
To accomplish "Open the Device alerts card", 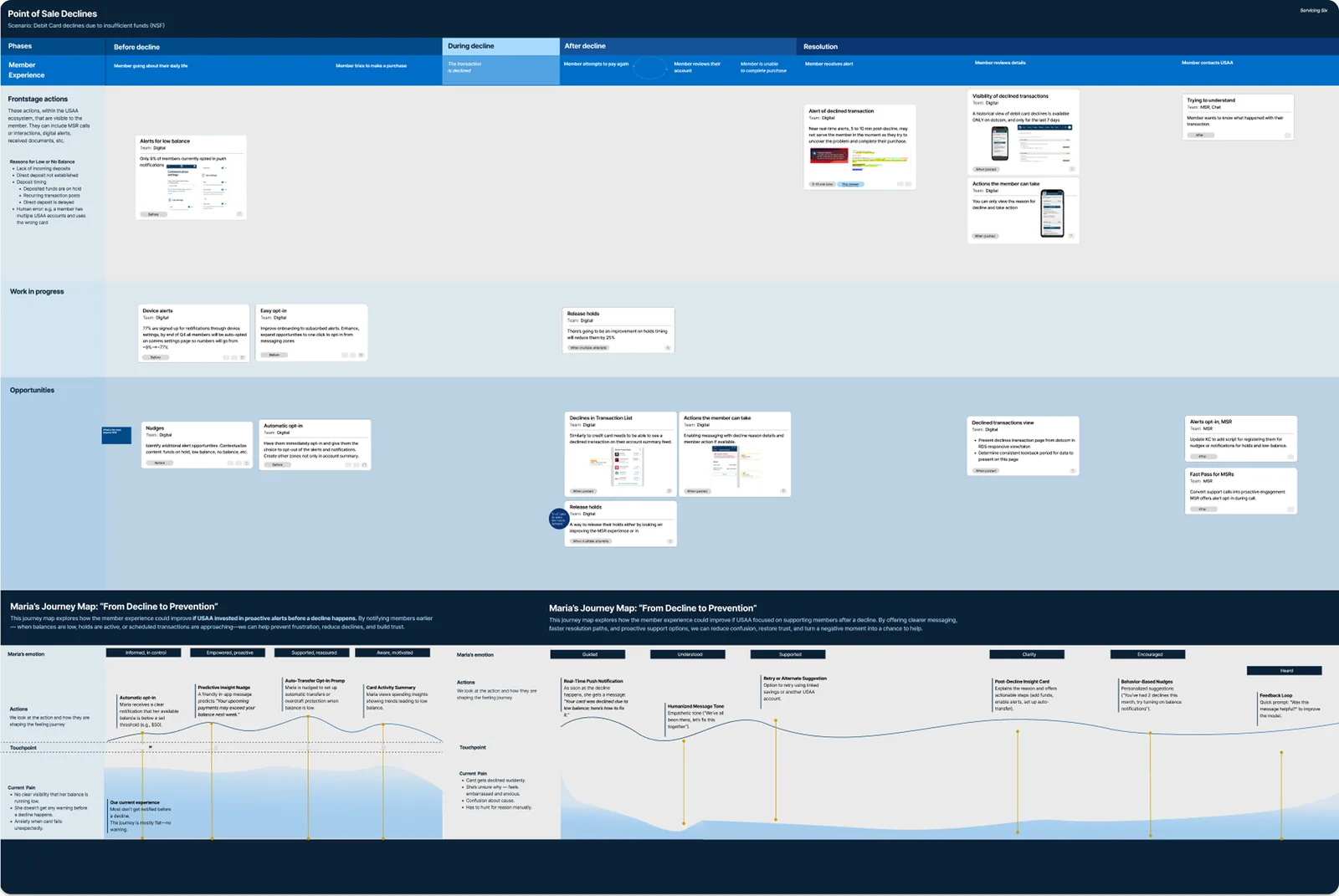I will pos(194,333).
